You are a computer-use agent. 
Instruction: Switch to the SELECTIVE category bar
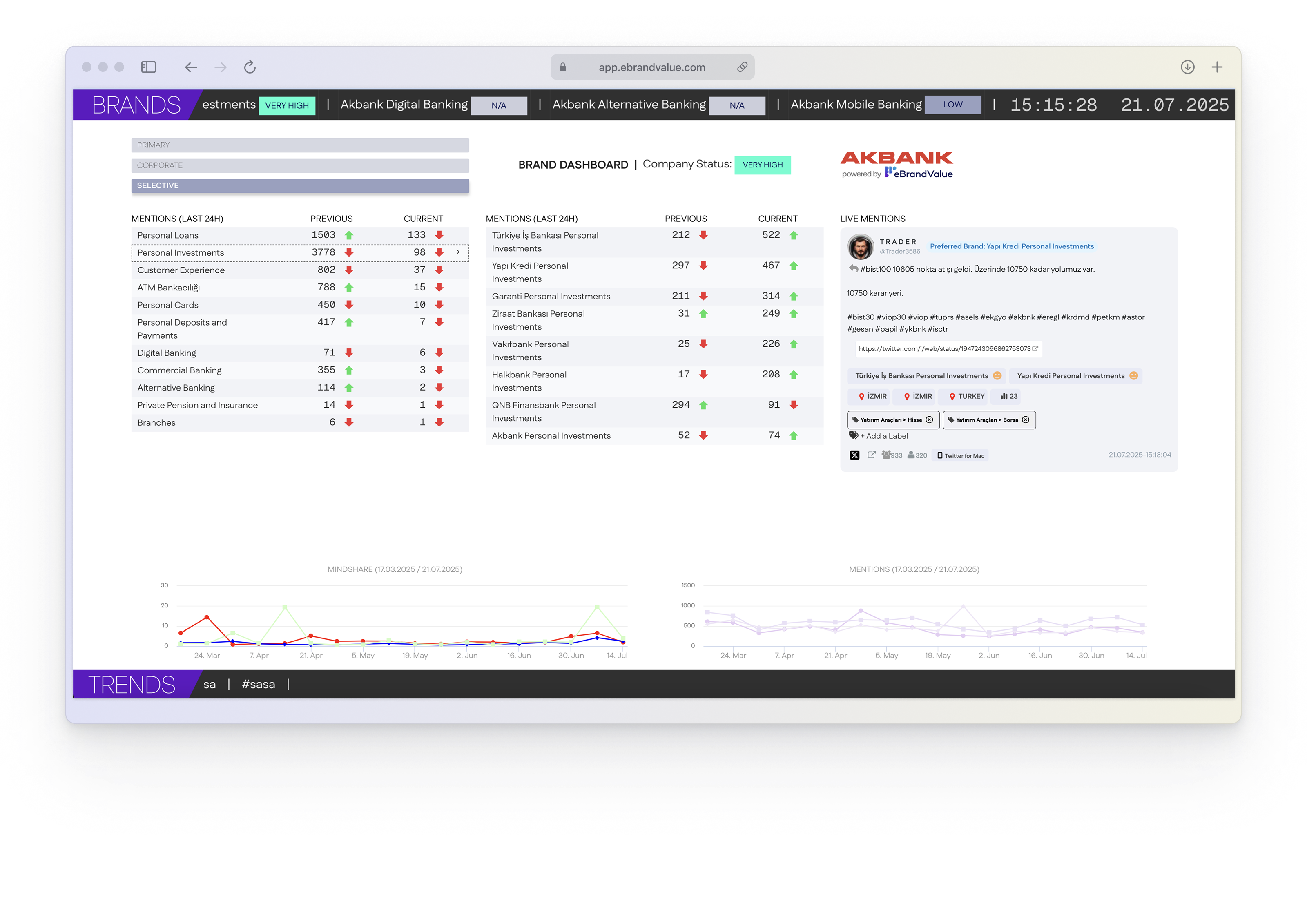[300, 185]
